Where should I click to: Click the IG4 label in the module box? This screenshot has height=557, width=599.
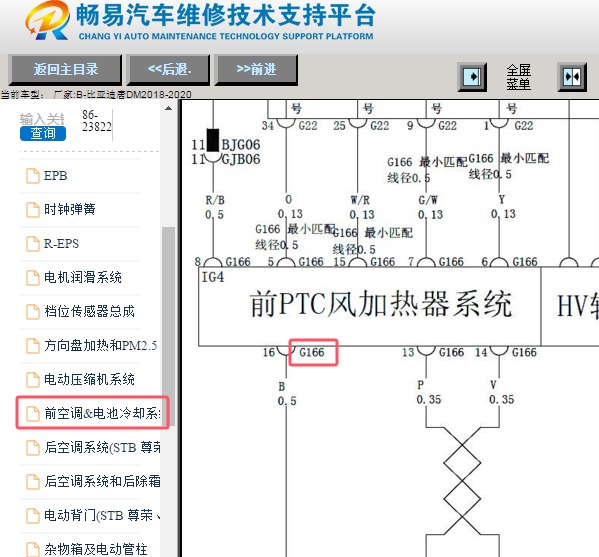[213, 277]
